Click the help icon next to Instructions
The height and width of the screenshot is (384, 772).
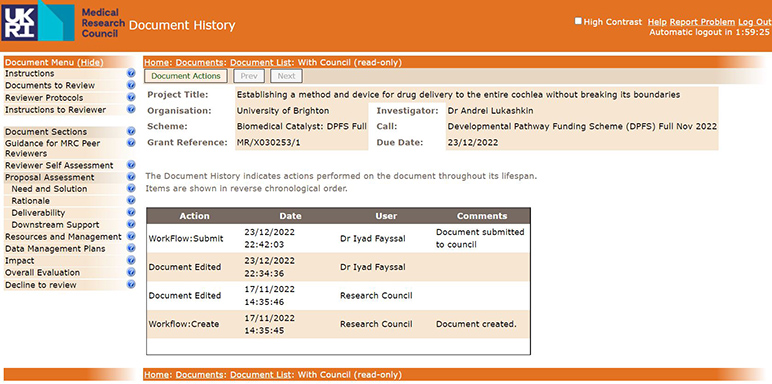[131, 73]
